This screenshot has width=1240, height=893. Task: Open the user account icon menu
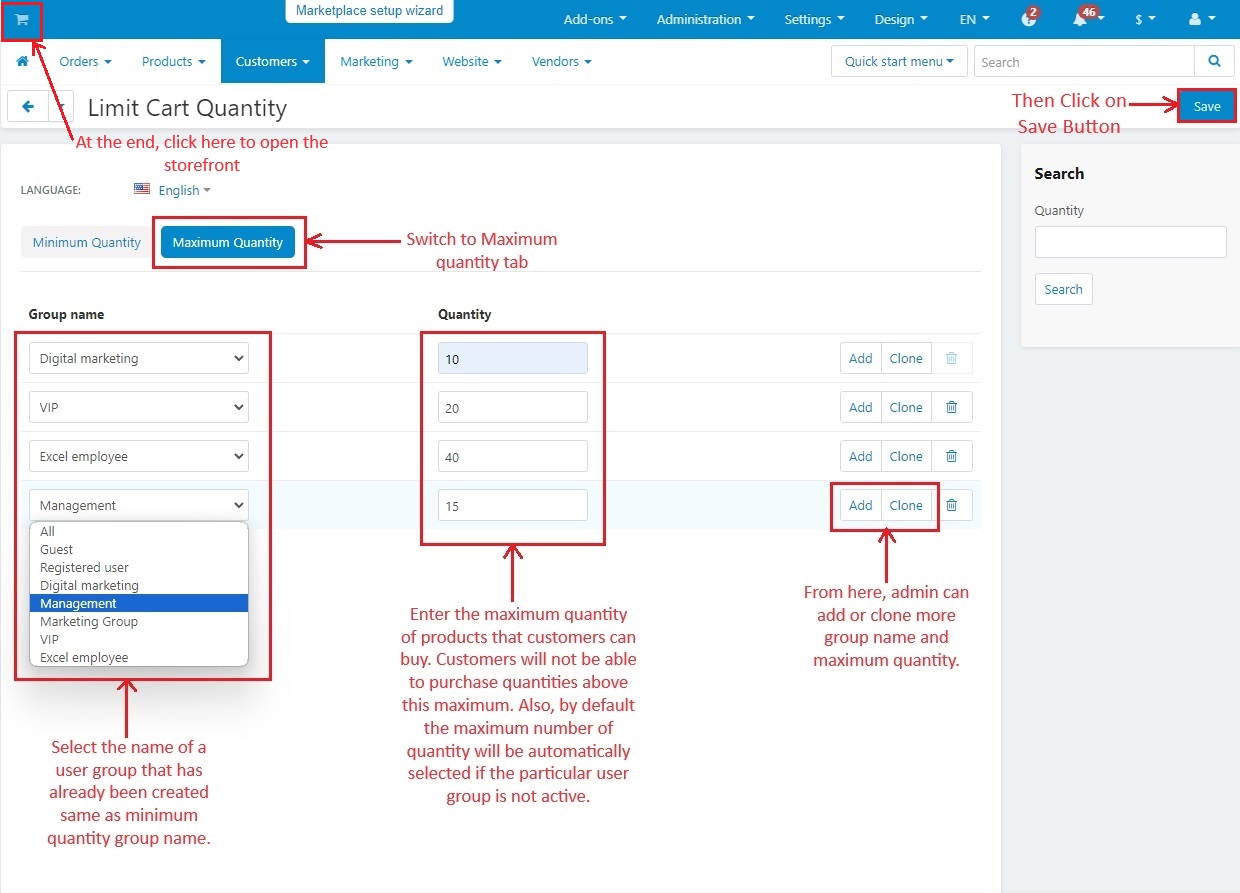[x=1200, y=19]
